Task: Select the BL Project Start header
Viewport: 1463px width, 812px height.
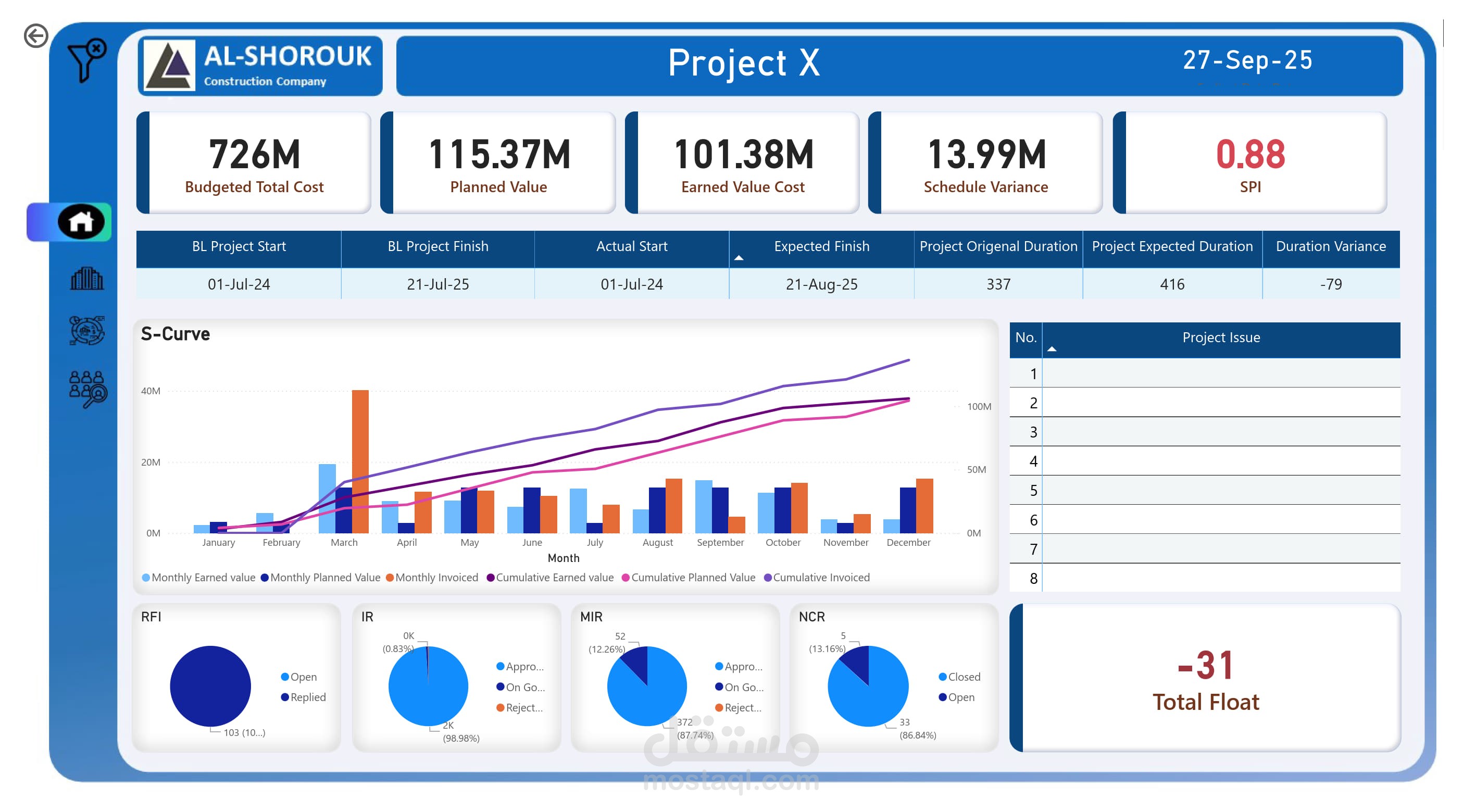Action: [239, 246]
